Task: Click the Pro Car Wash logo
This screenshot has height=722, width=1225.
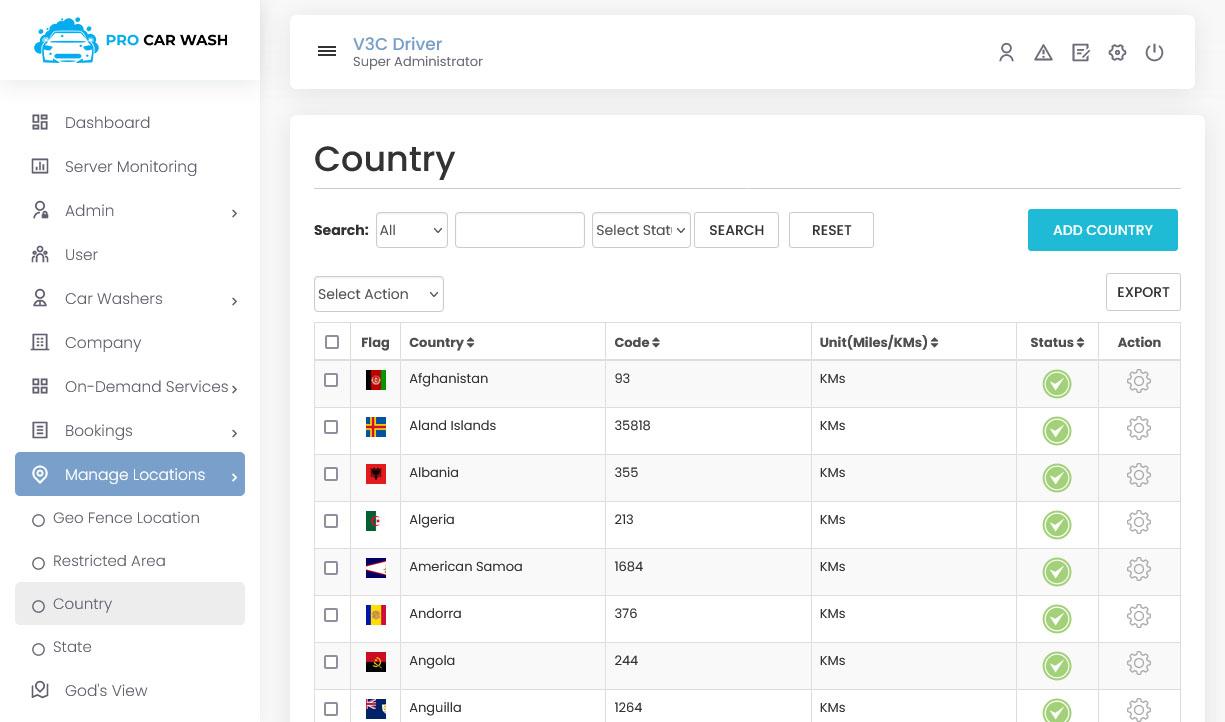Action: pos(131,41)
